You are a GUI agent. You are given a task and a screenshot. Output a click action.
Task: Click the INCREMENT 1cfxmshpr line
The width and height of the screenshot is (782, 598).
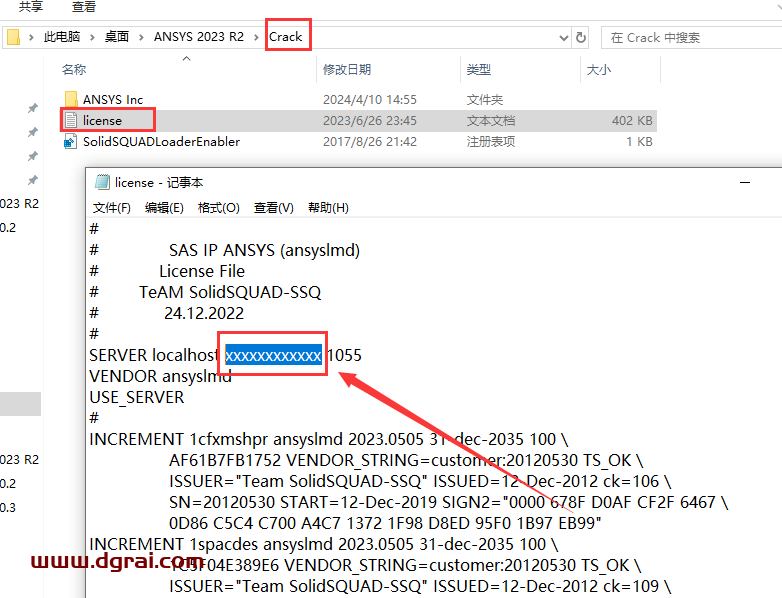tap(329, 439)
